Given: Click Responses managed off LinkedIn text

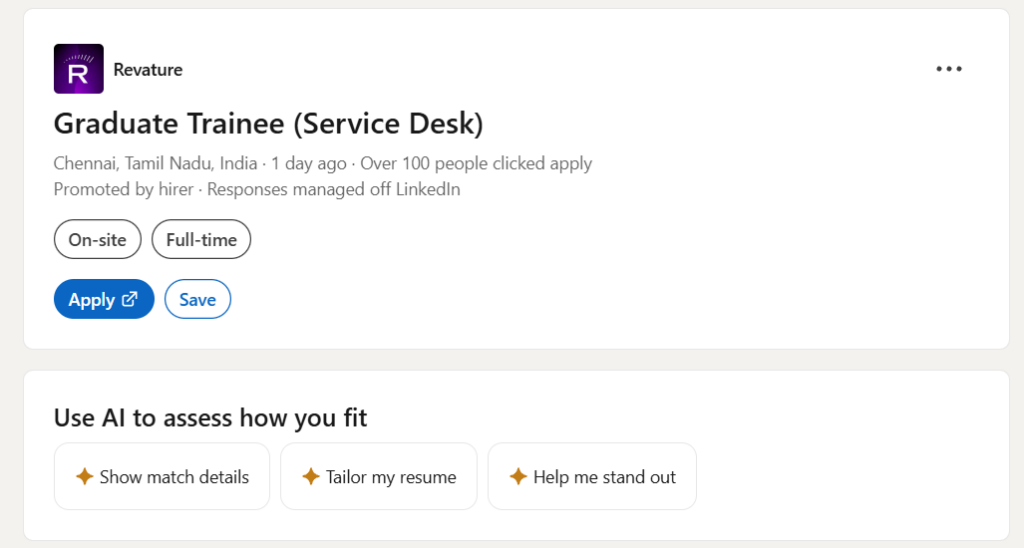Looking at the screenshot, I should tap(334, 189).
